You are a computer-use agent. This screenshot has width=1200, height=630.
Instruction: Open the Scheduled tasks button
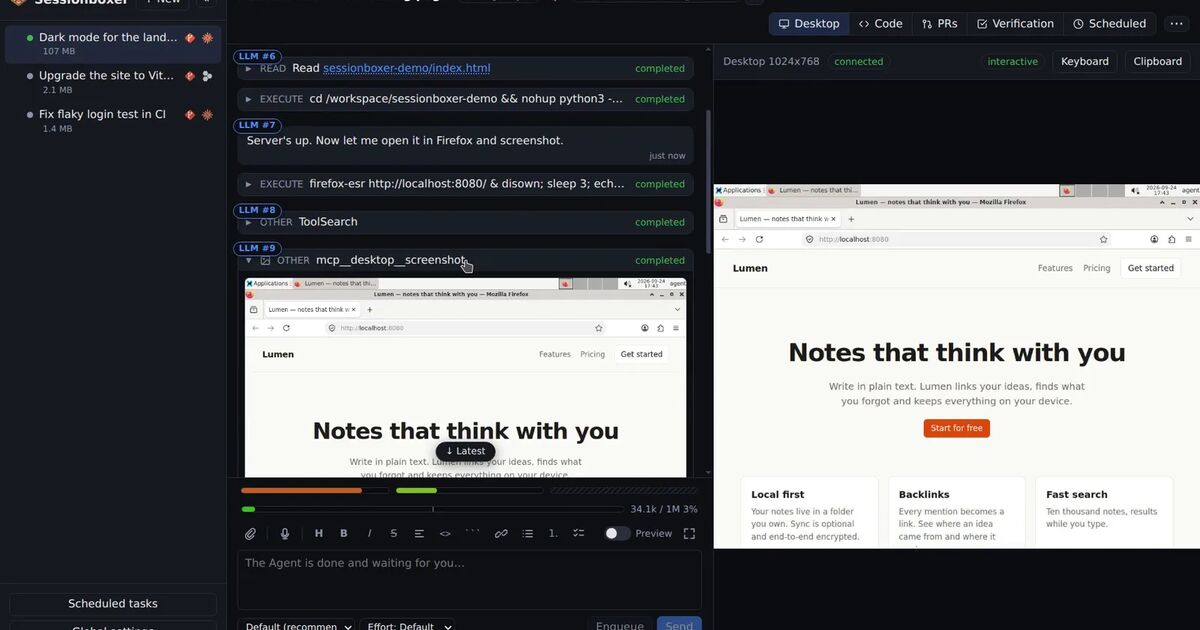pos(113,604)
